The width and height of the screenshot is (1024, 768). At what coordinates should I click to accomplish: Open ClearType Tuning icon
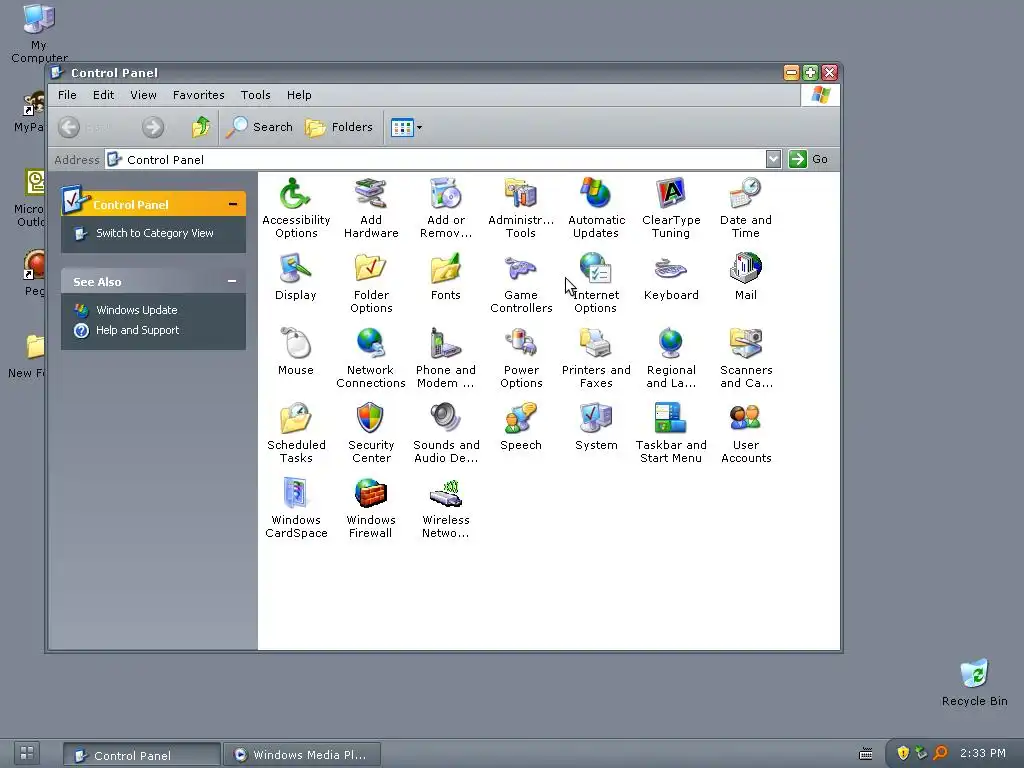[671, 208]
